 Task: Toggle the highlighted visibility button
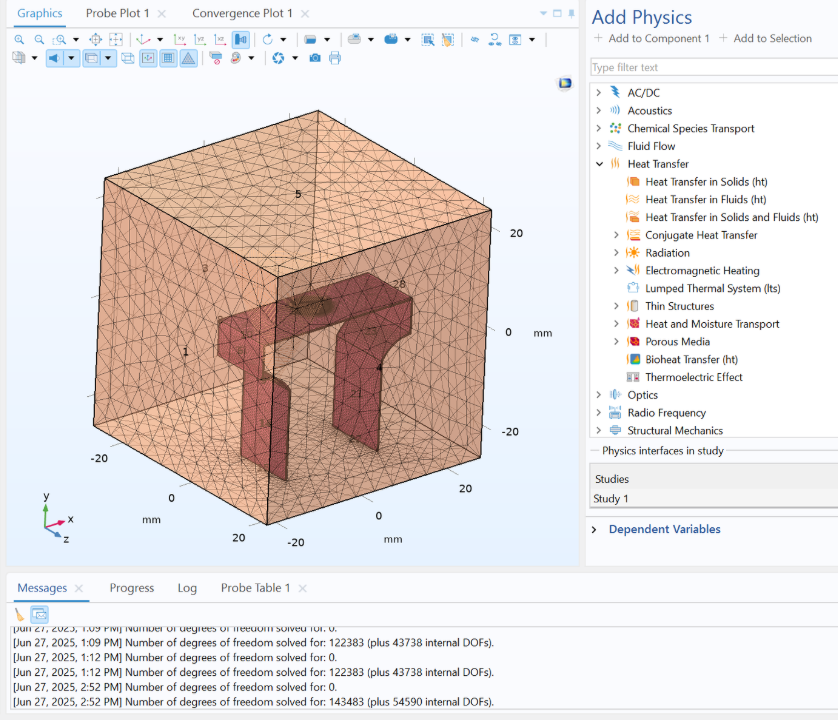tap(91, 58)
